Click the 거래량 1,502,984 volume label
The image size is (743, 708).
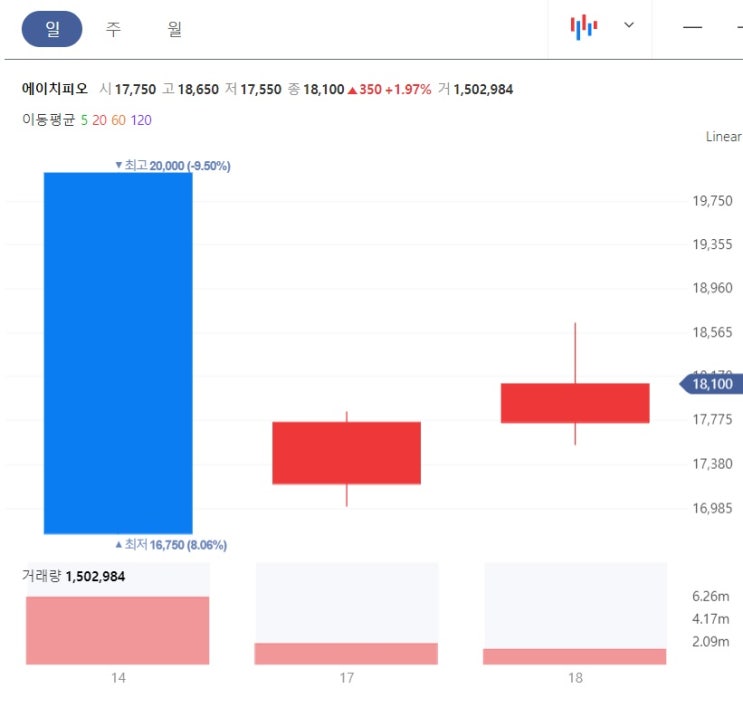point(73,576)
